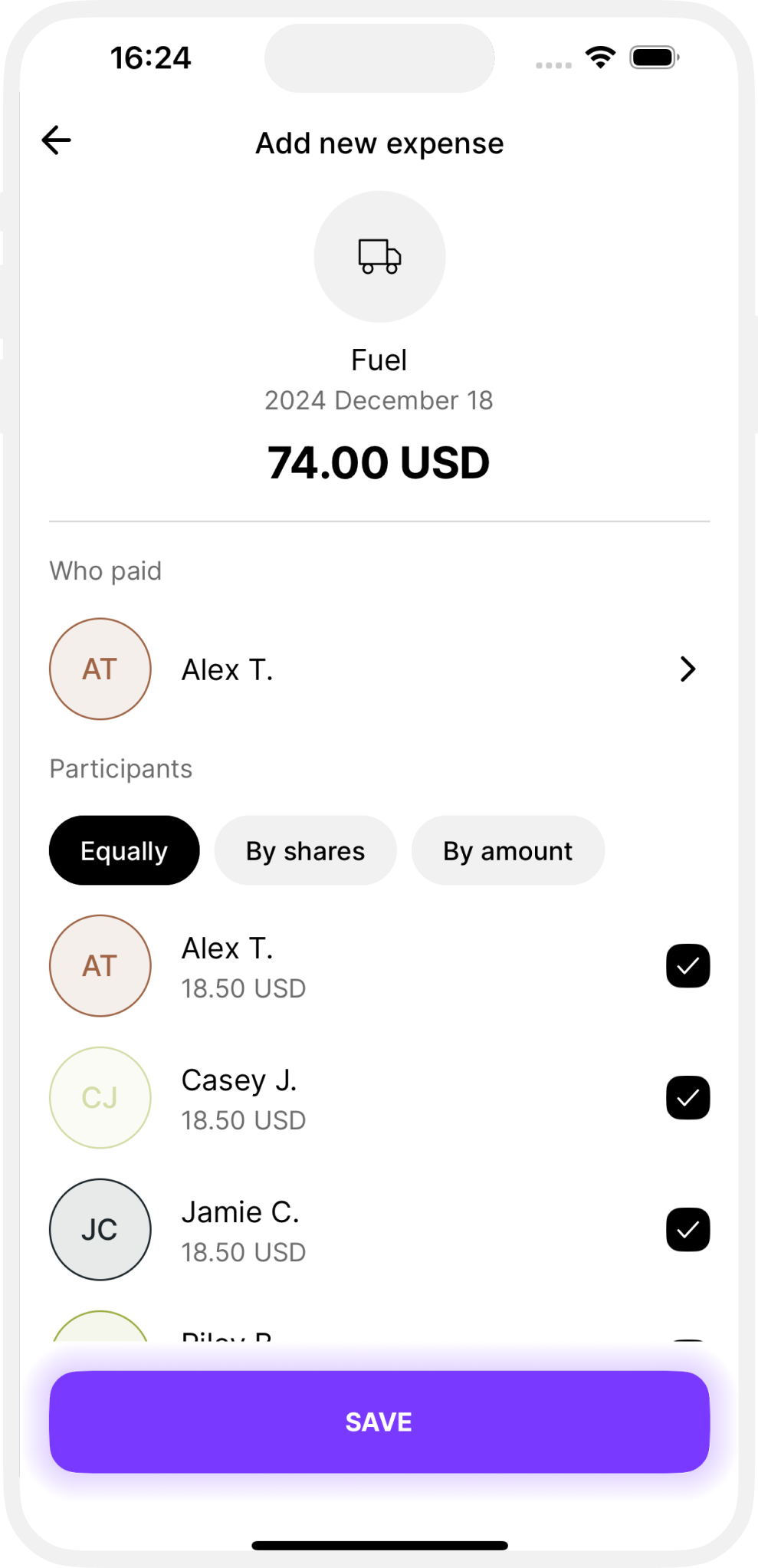758x1568 pixels.
Task: Switch to By amount split
Action: click(x=508, y=850)
